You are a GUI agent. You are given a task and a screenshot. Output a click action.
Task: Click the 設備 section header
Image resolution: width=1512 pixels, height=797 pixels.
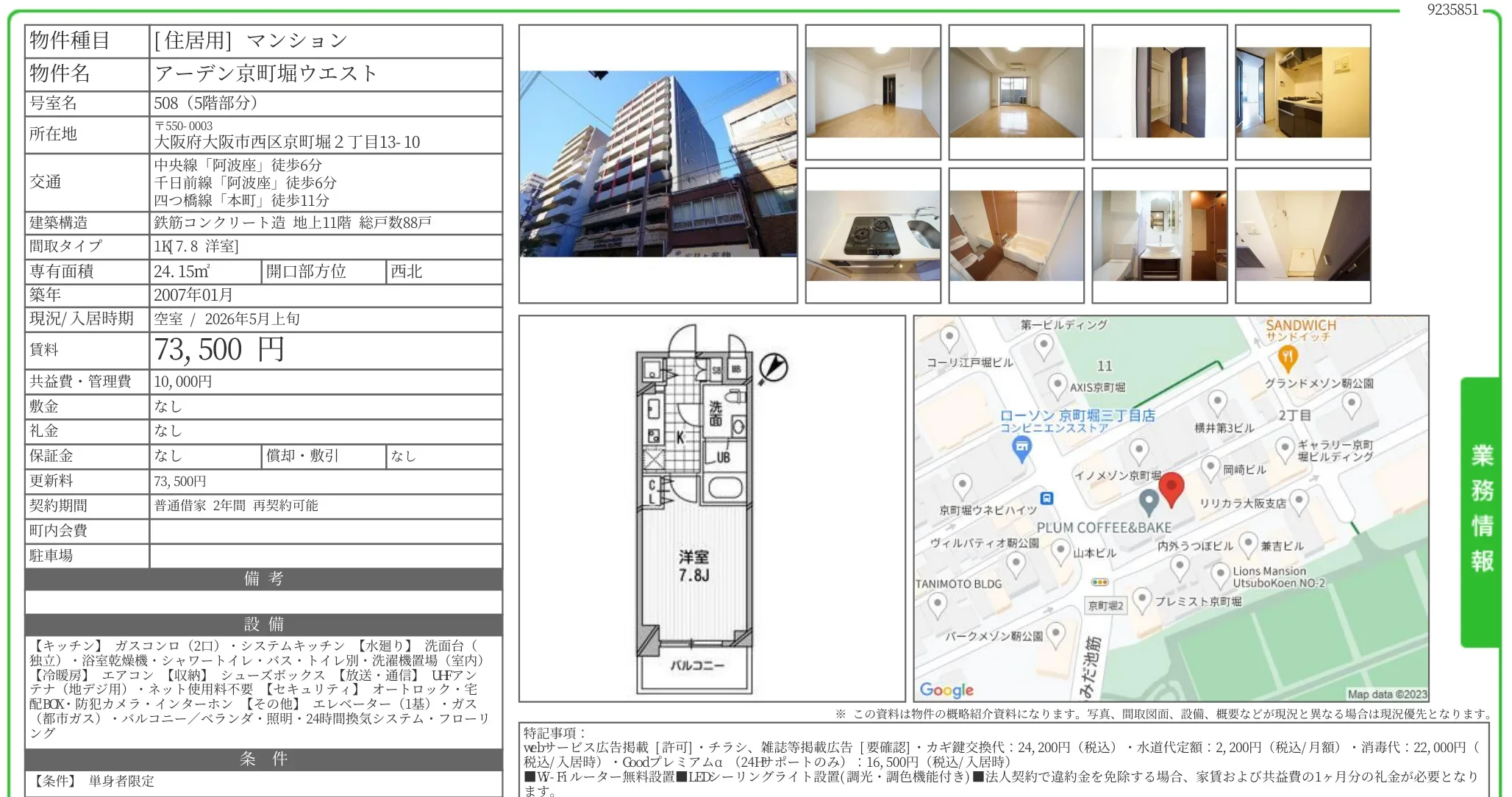pyautogui.click(x=263, y=624)
